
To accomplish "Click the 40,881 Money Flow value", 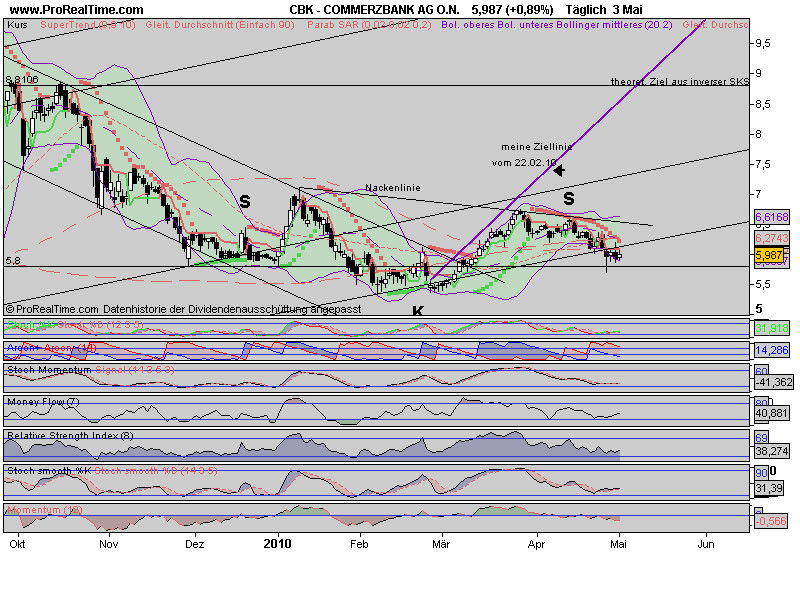I will click(x=772, y=413).
